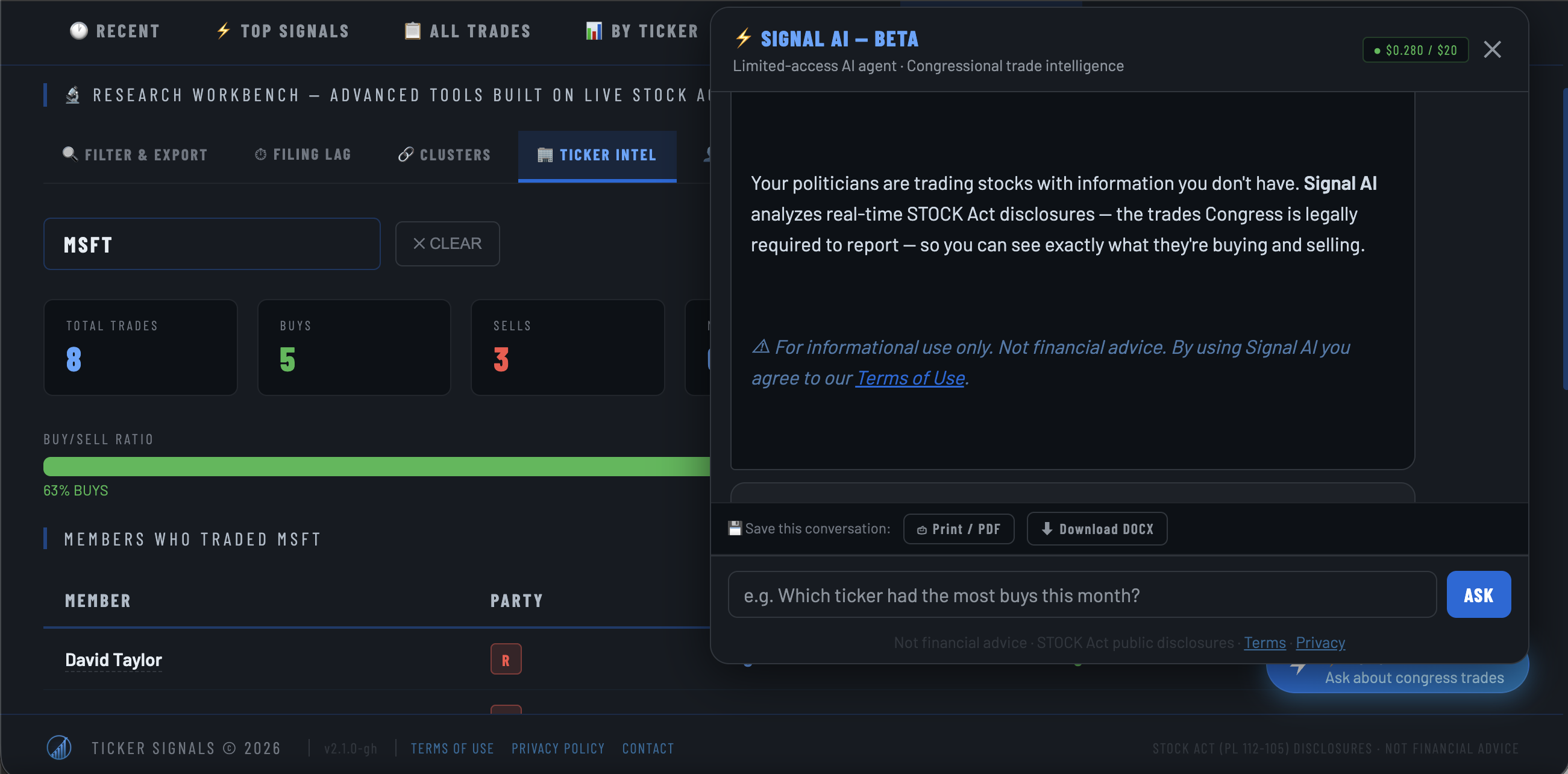The height and width of the screenshot is (774, 1568).
Task: Open the Privacy Policy footer link
Action: (x=557, y=749)
